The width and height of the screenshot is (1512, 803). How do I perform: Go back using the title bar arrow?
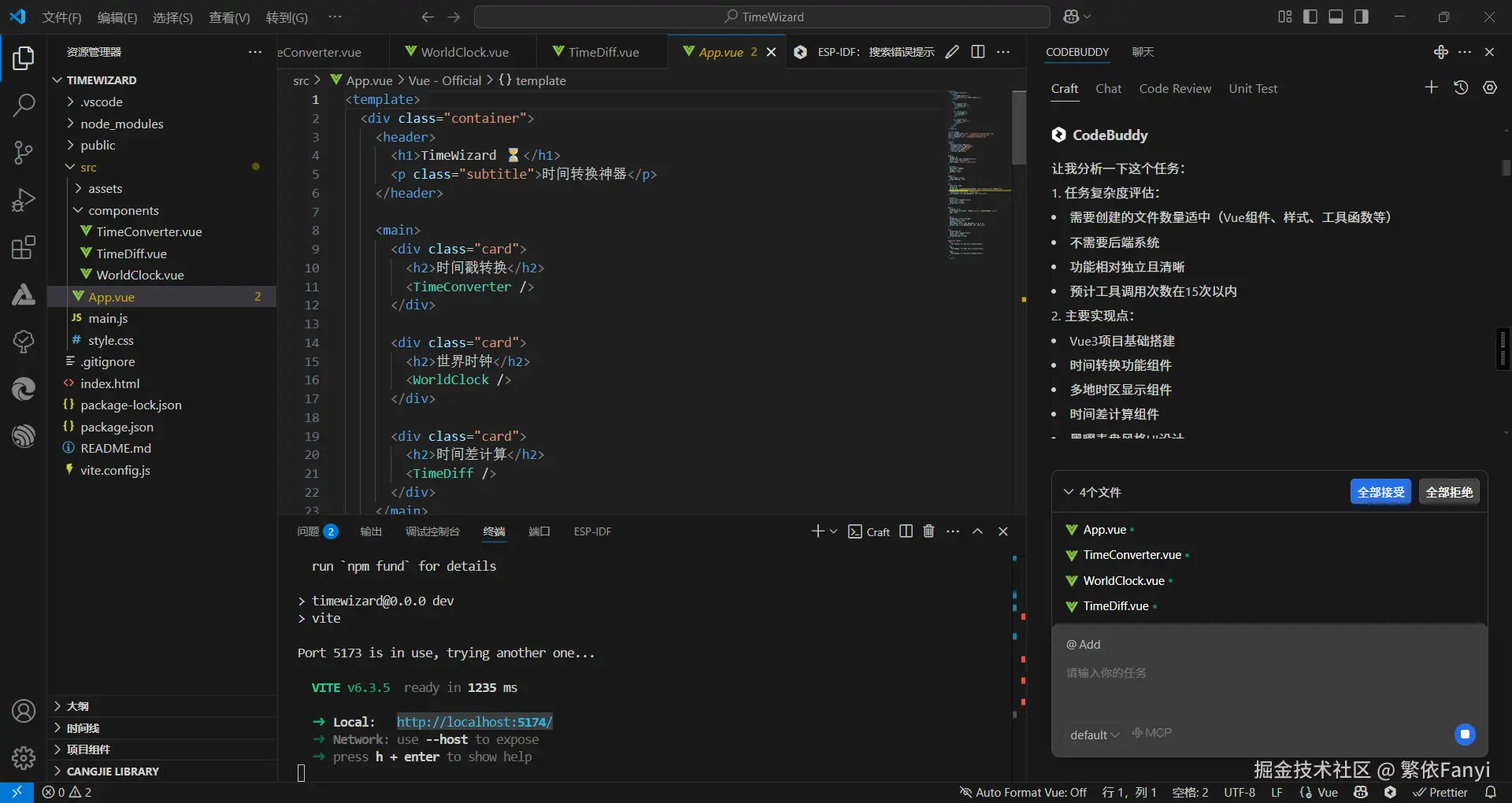click(x=428, y=17)
